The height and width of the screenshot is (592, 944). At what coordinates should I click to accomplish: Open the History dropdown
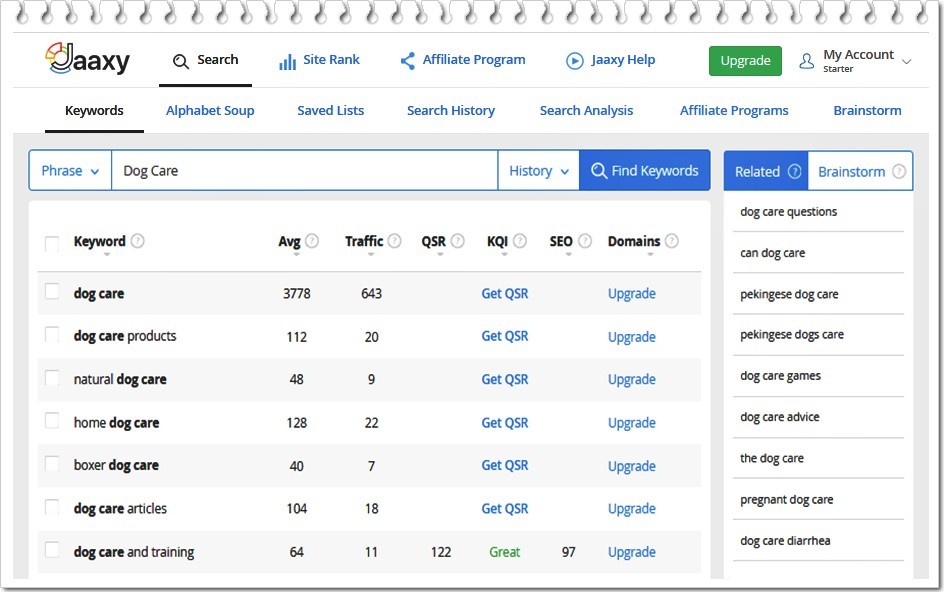coord(539,170)
